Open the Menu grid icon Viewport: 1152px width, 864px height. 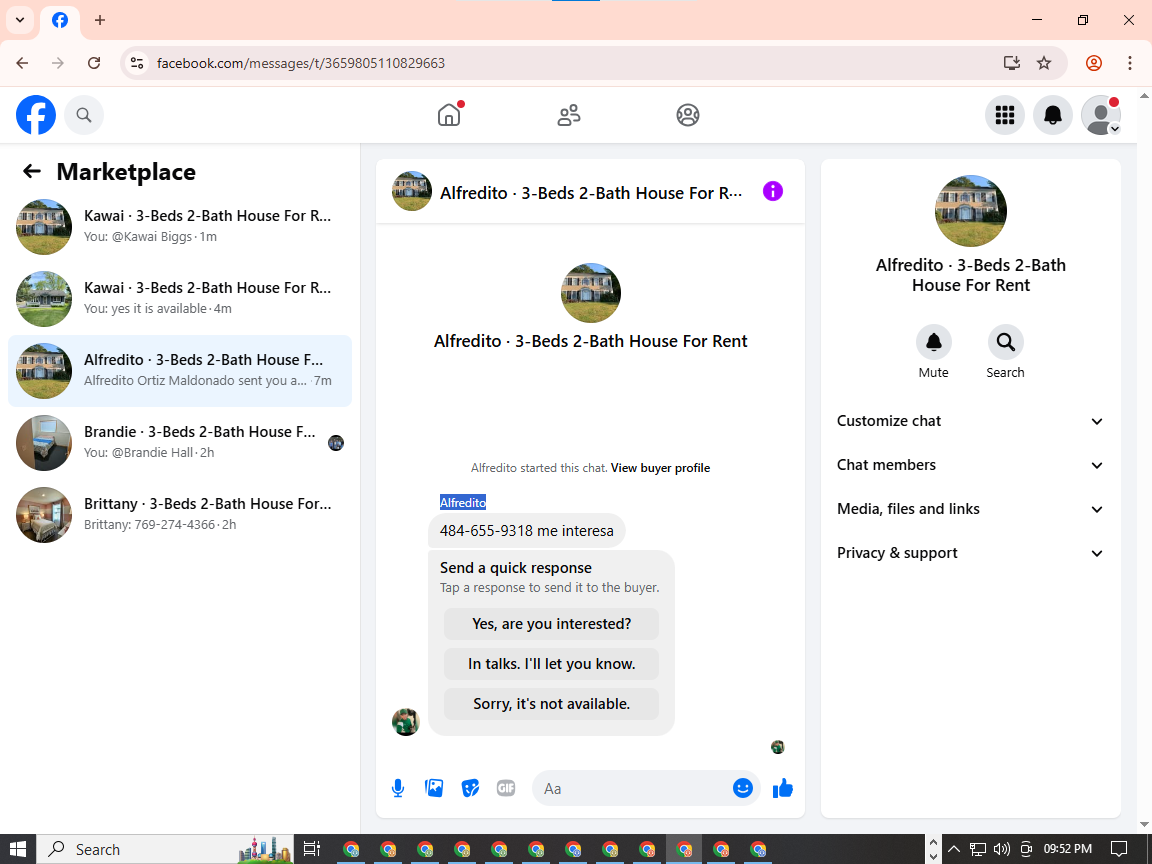(x=1004, y=115)
